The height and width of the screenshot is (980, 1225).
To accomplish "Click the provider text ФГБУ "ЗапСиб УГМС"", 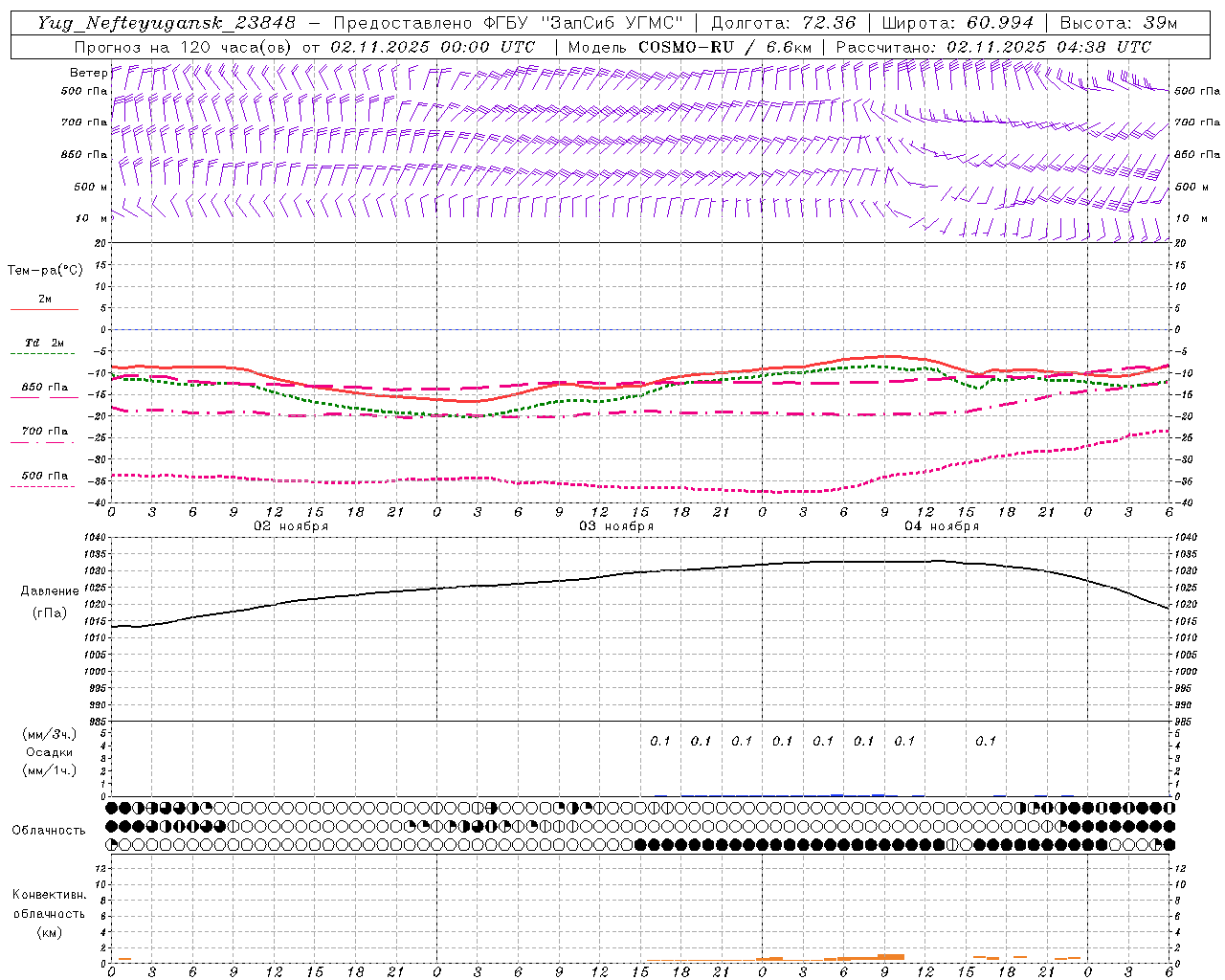I will coord(586,23).
